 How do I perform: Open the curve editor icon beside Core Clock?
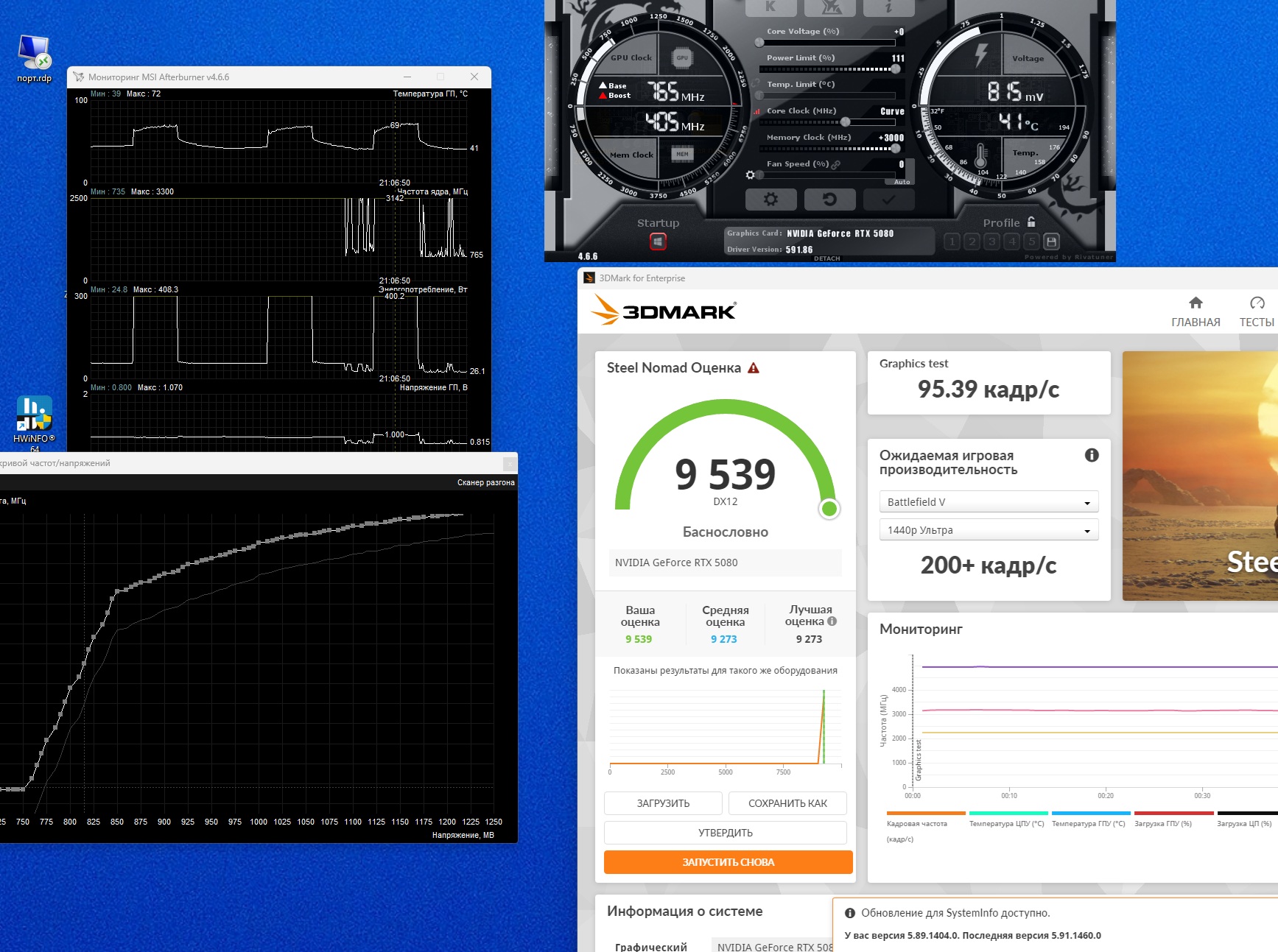[756, 112]
